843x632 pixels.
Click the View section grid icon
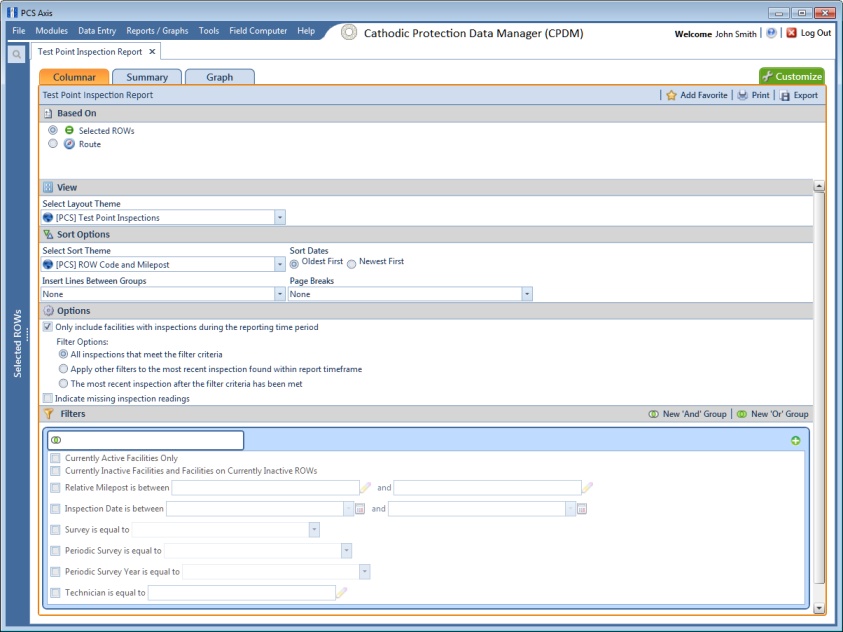pos(48,187)
